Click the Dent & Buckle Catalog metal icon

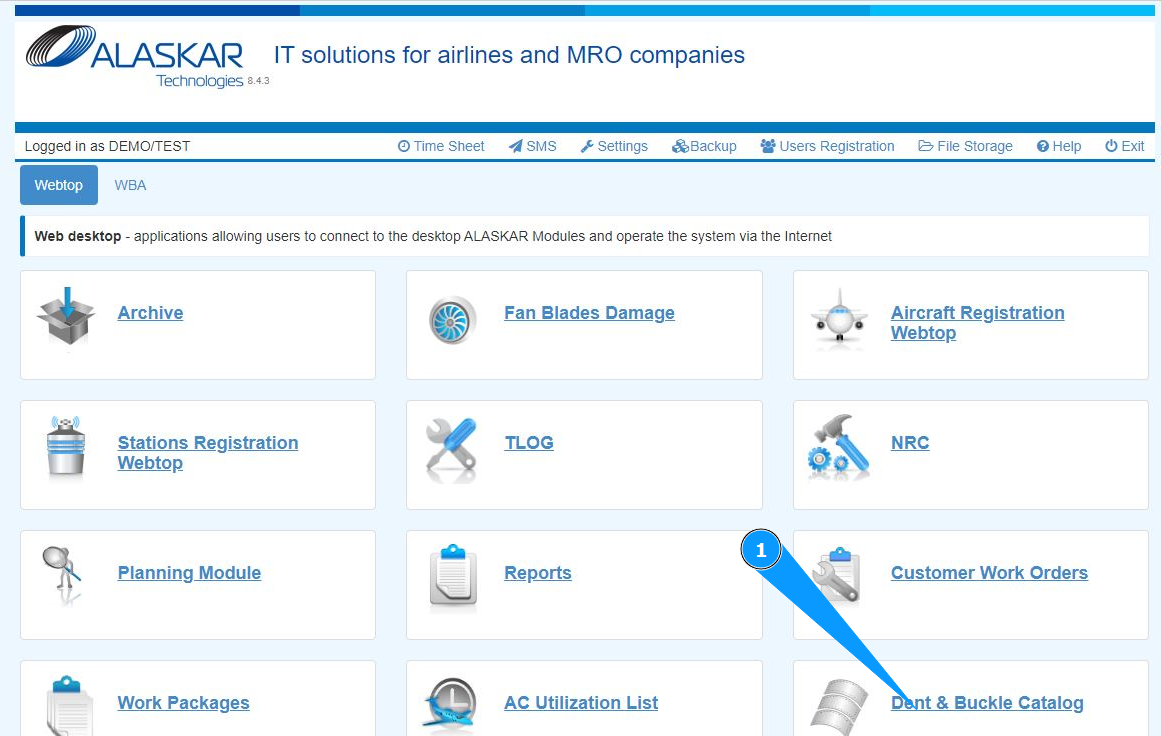[839, 706]
